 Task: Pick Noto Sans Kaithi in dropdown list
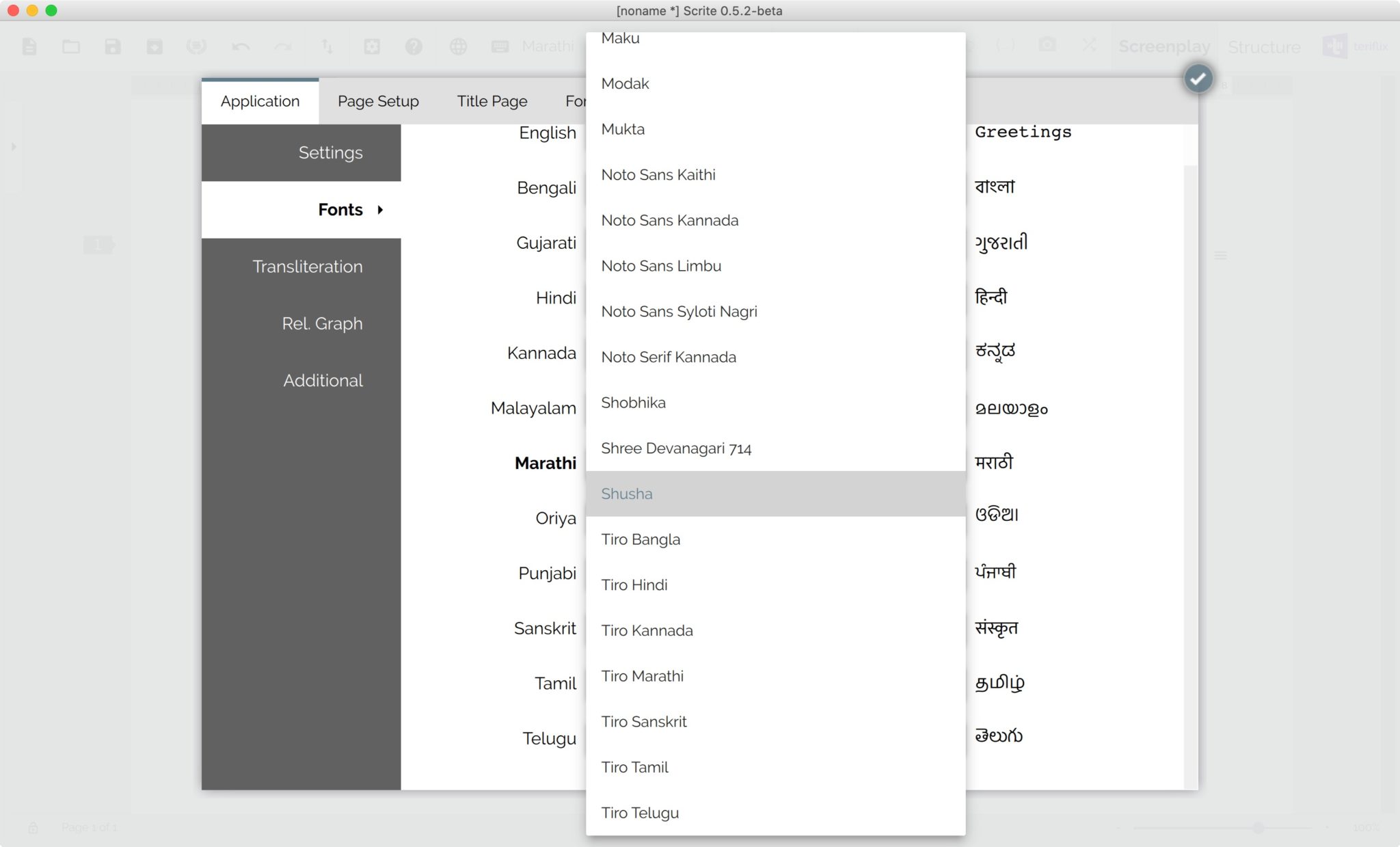(658, 175)
